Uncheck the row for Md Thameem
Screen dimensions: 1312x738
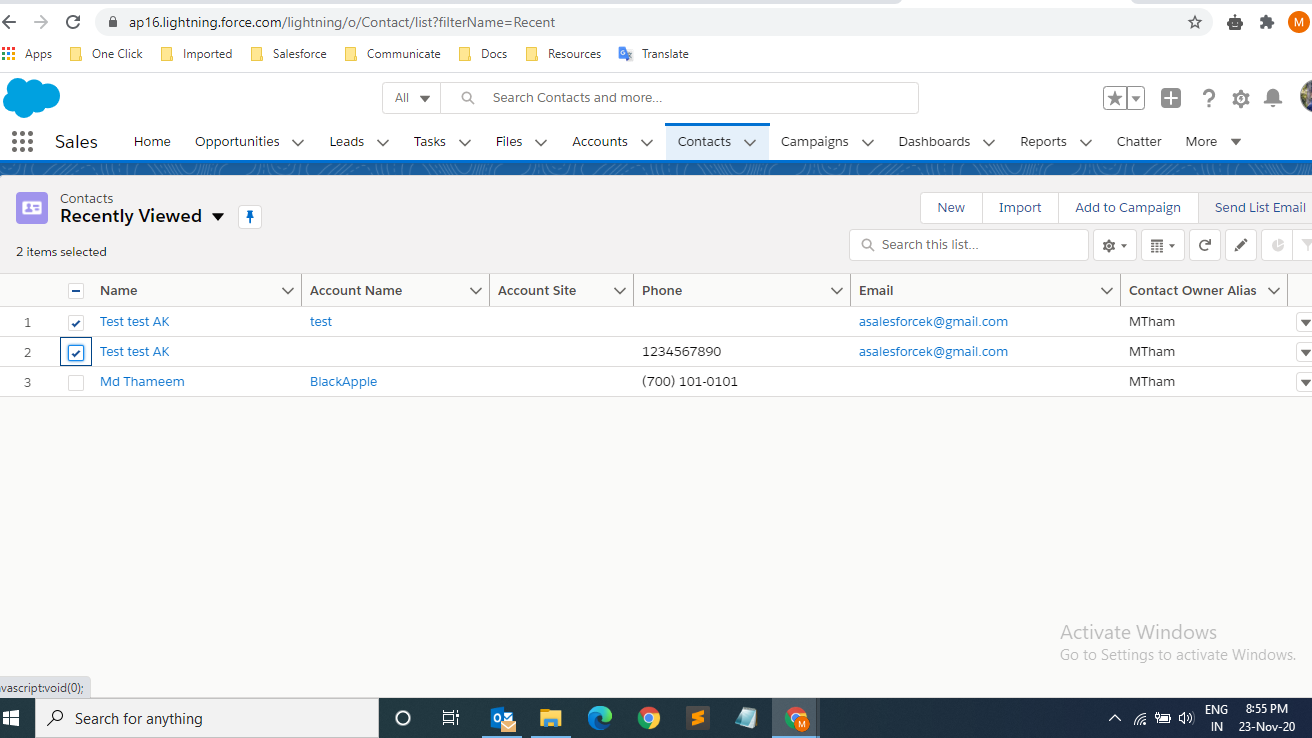click(x=76, y=381)
